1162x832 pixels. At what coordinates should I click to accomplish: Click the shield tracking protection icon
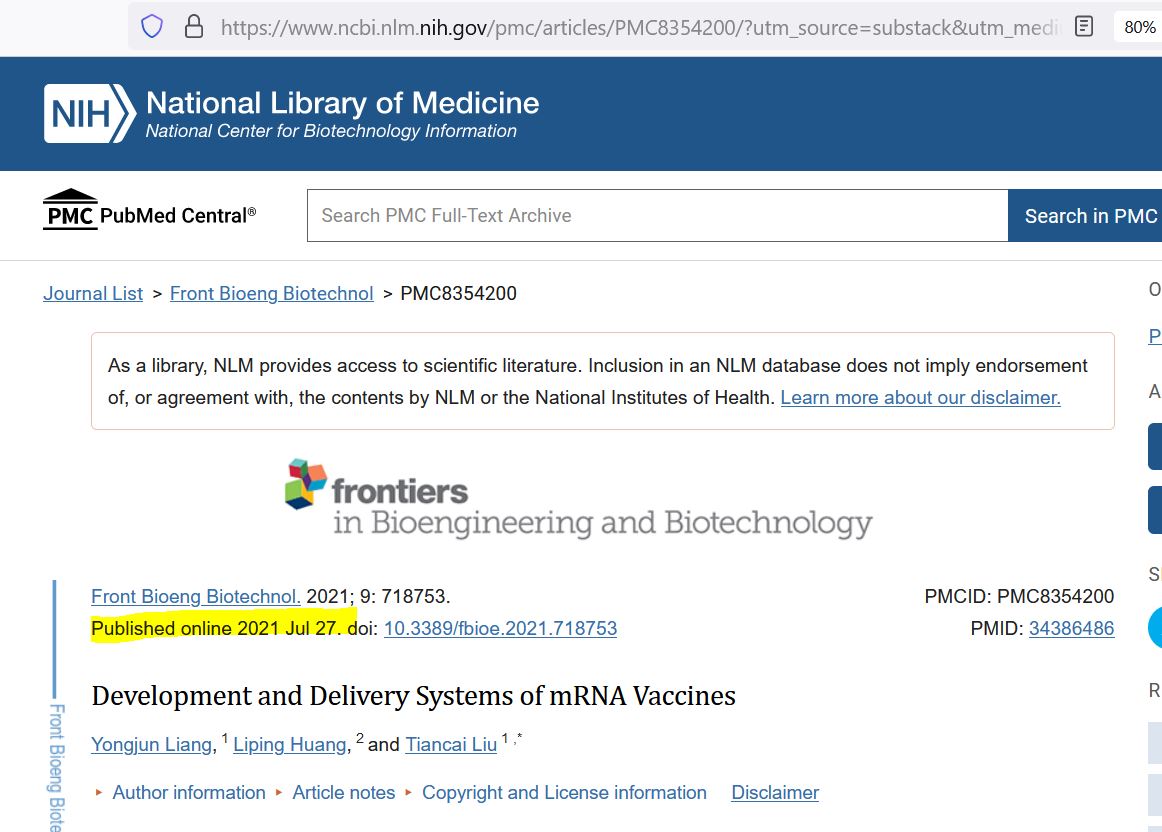pos(152,27)
